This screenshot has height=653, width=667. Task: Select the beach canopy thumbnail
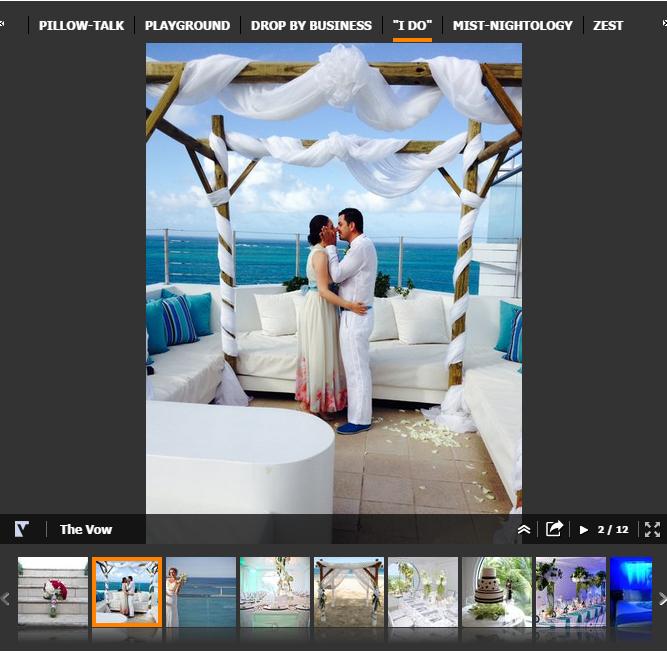pyautogui.click(x=349, y=592)
